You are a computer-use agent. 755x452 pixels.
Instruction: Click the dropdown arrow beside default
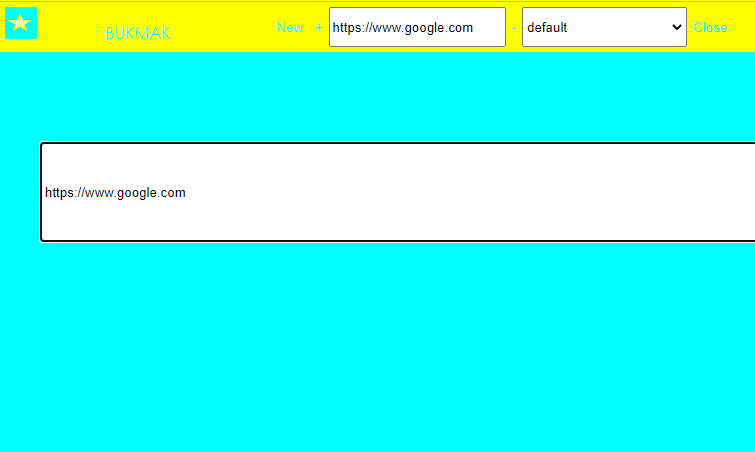pos(676,27)
